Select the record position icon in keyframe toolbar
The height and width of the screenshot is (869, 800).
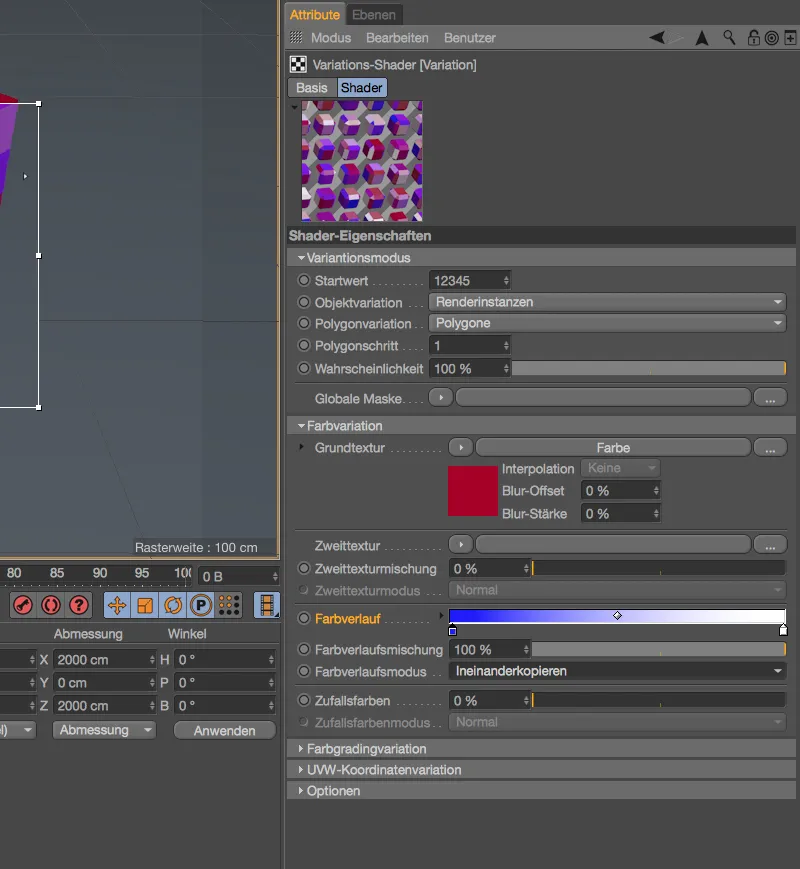(118, 605)
